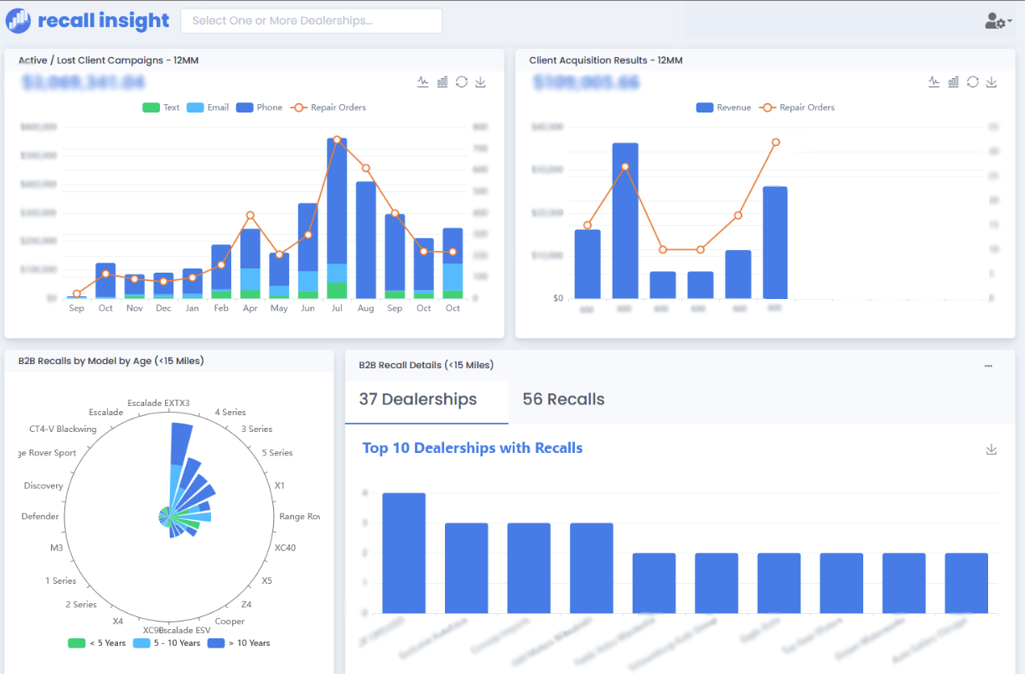Switch Client Acquisition Results to line chart view

[x=932, y=83]
